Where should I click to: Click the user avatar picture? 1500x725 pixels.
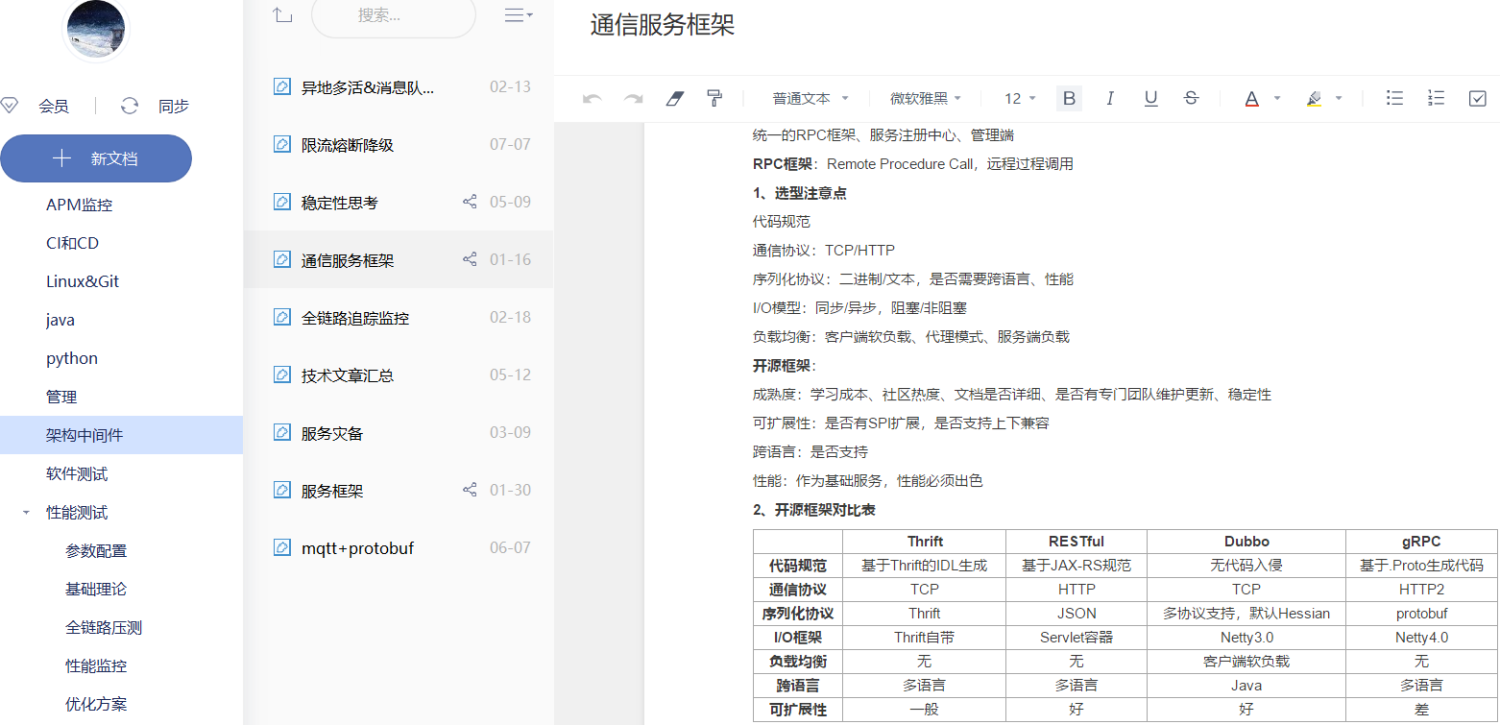click(x=97, y=28)
